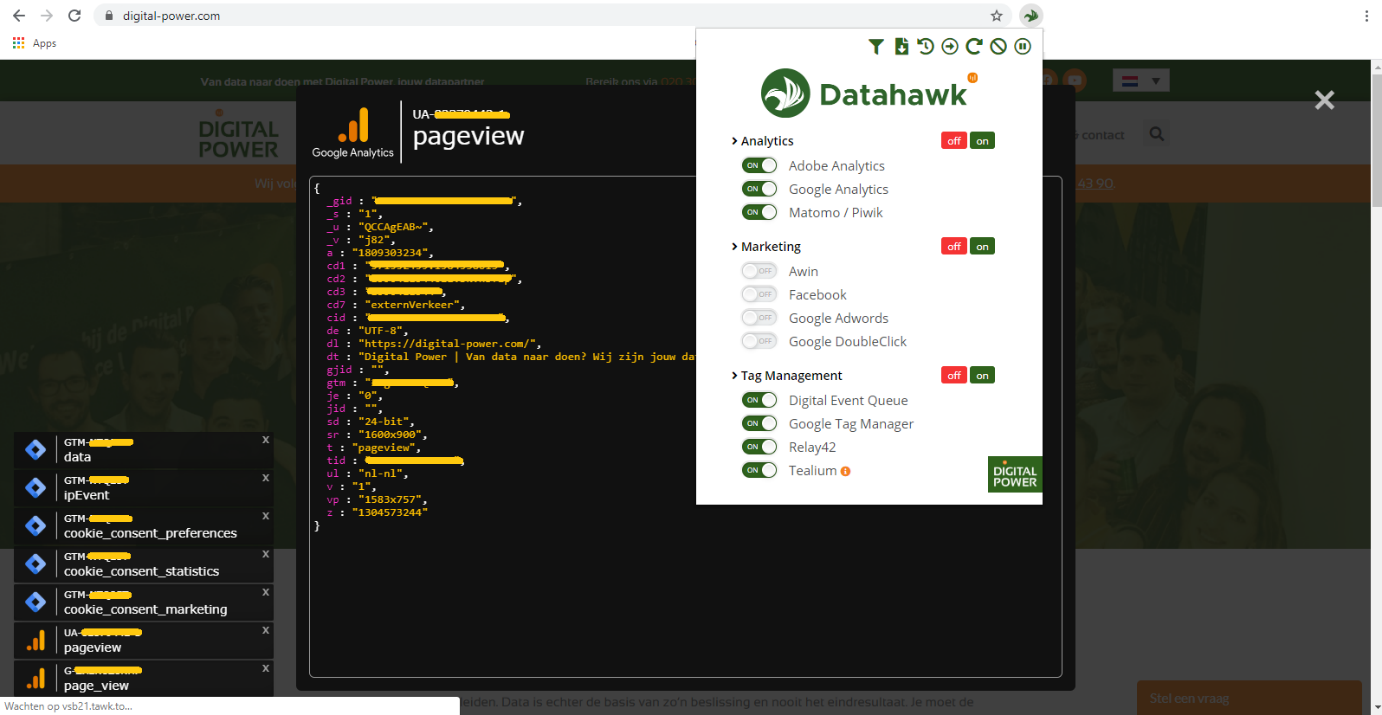Click the GTM icon of the ipEvent row
The image size is (1382, 715).
click(x=35, y=488)
